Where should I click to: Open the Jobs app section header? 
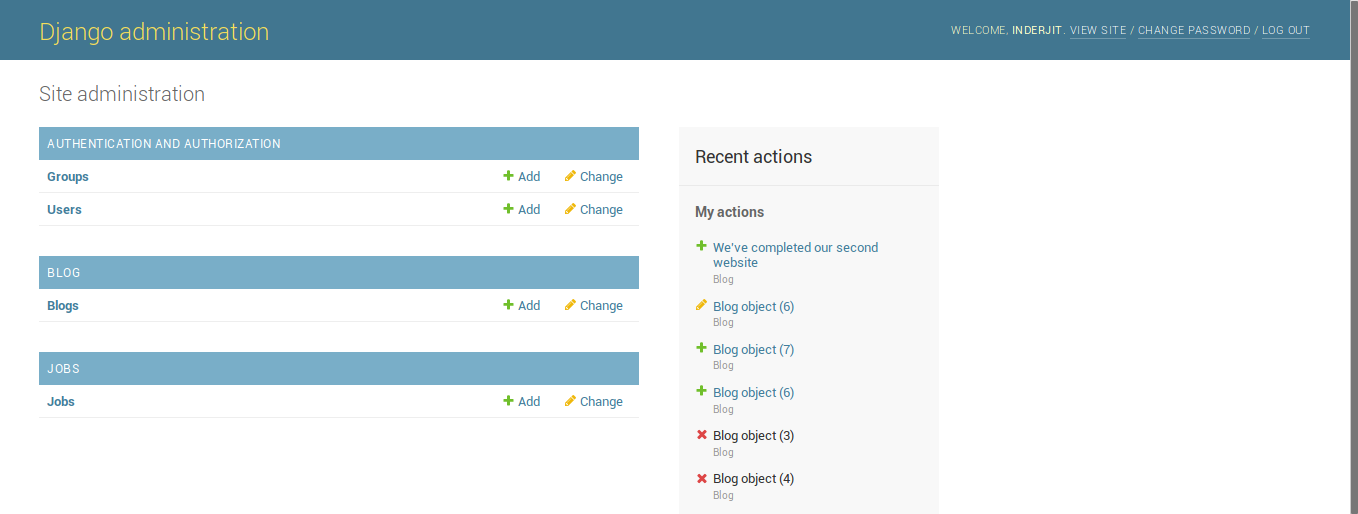click(x=63, y=369)
